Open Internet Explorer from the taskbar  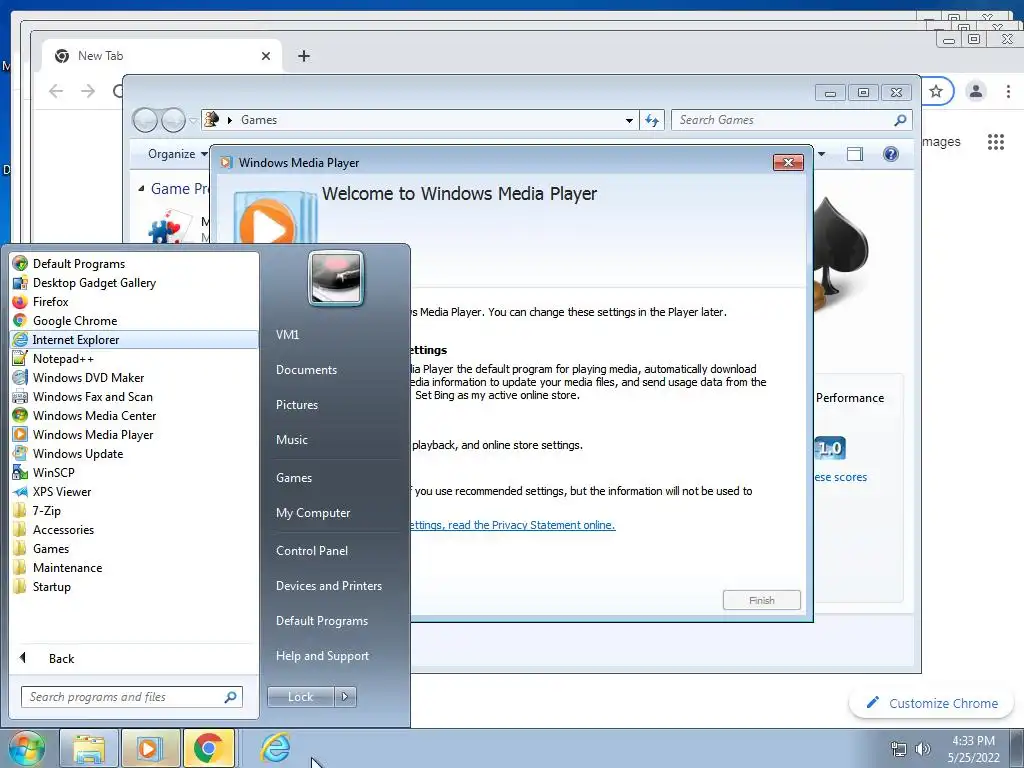coord(275,748)
